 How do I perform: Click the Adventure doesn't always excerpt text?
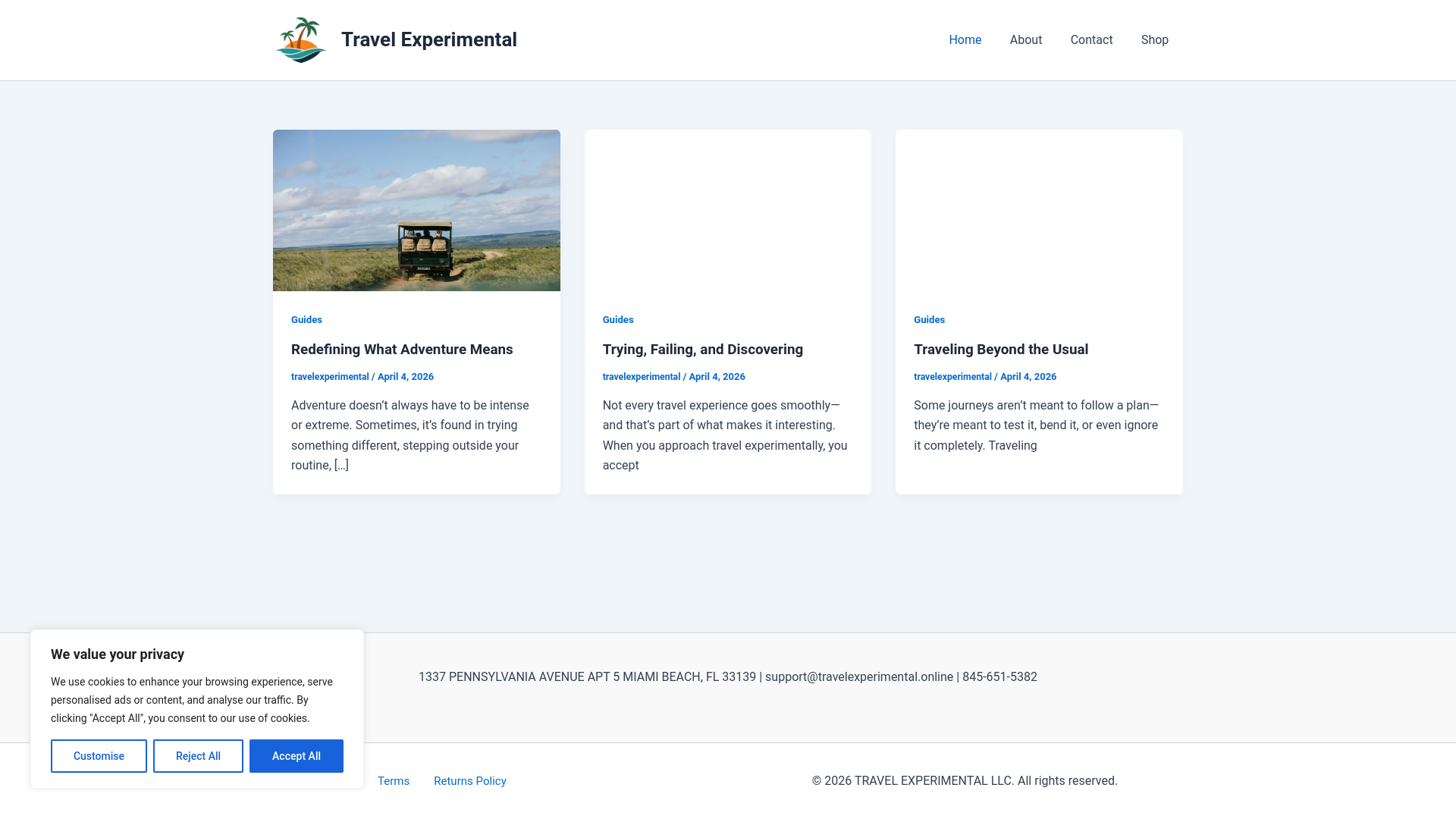coord(410,435)
